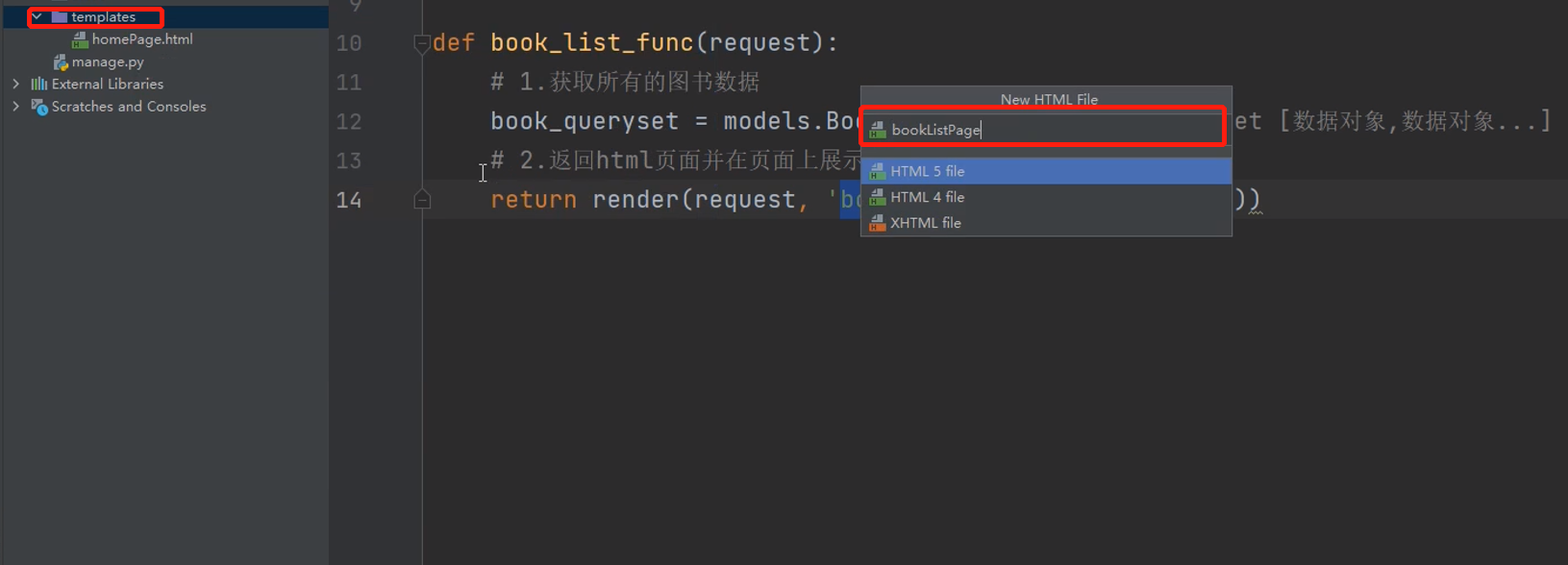Fold the book_list_func definition at line 10
This screenshot has width=1568, height=565.
click(x=421, y=43)
